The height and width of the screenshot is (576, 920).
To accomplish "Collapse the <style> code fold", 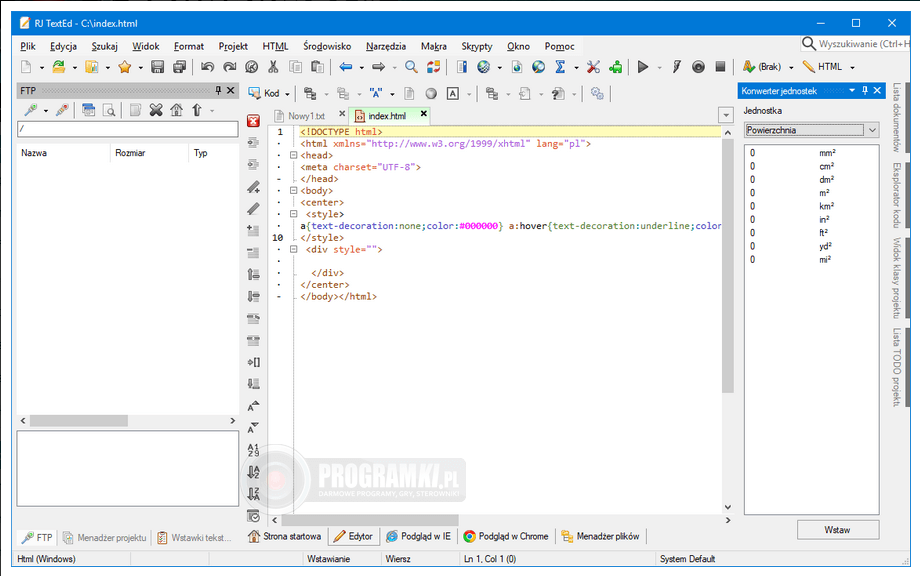I will (293, 214).
